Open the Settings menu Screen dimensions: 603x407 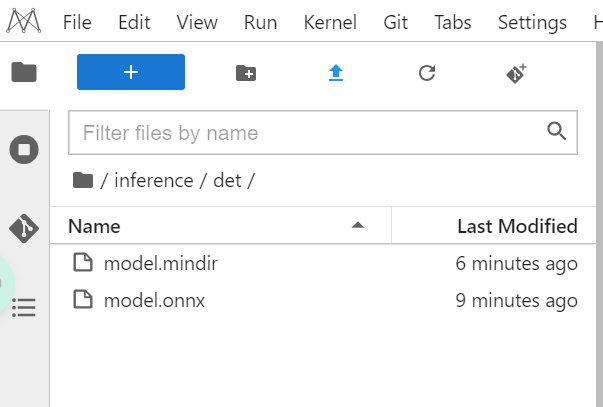tap(531, 22)
